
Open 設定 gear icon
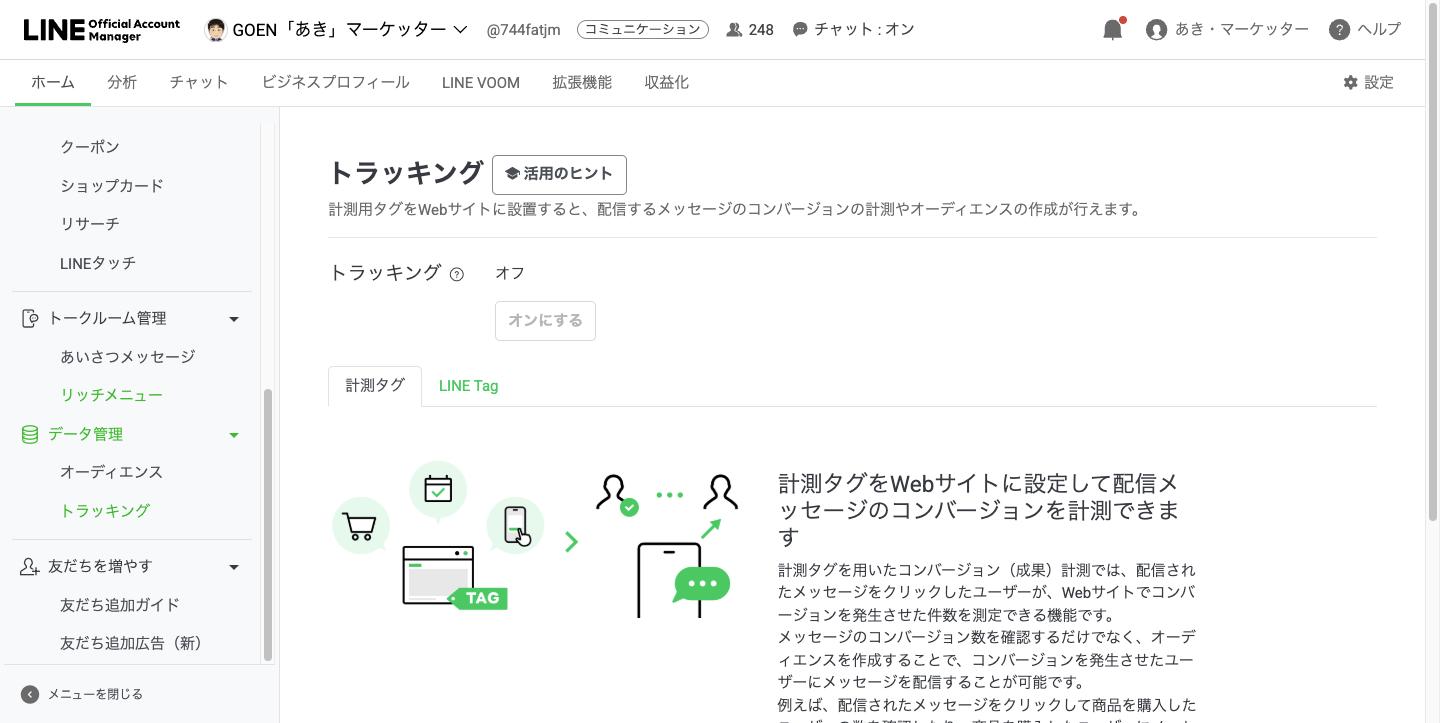[x=1351, y=83]
